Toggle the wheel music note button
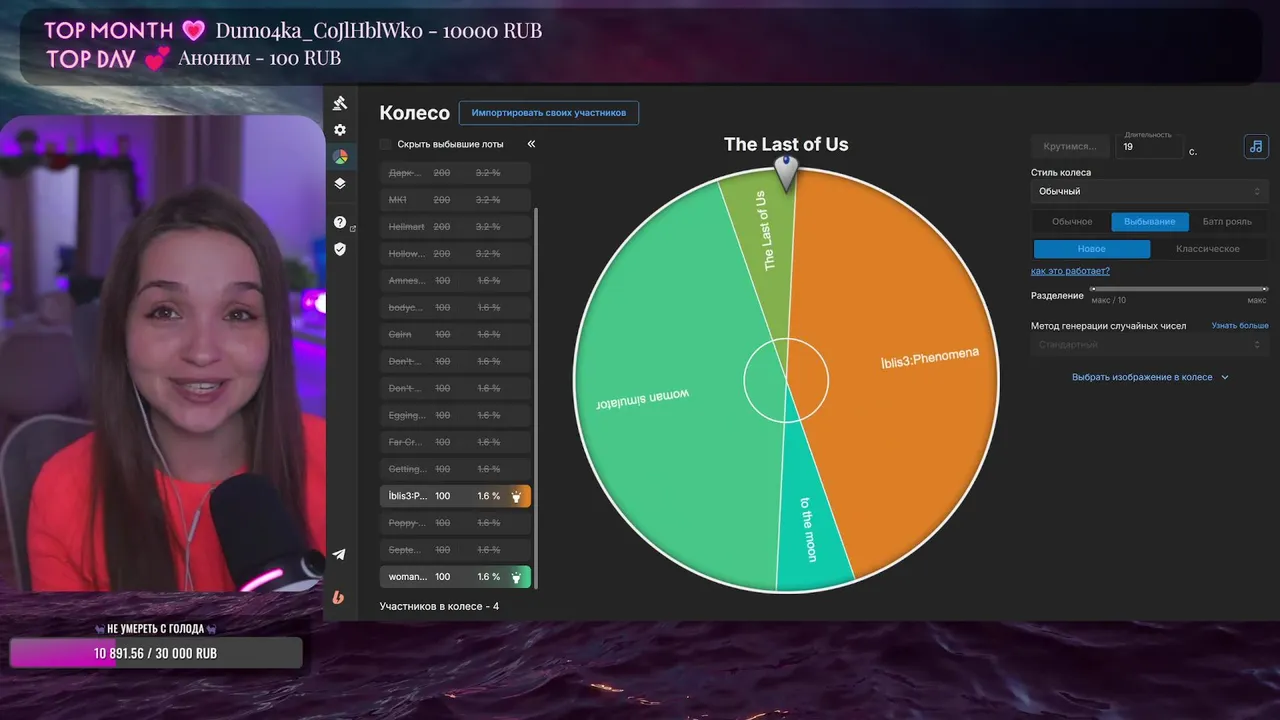The image size is (1280, 720). click(1256, 146)
